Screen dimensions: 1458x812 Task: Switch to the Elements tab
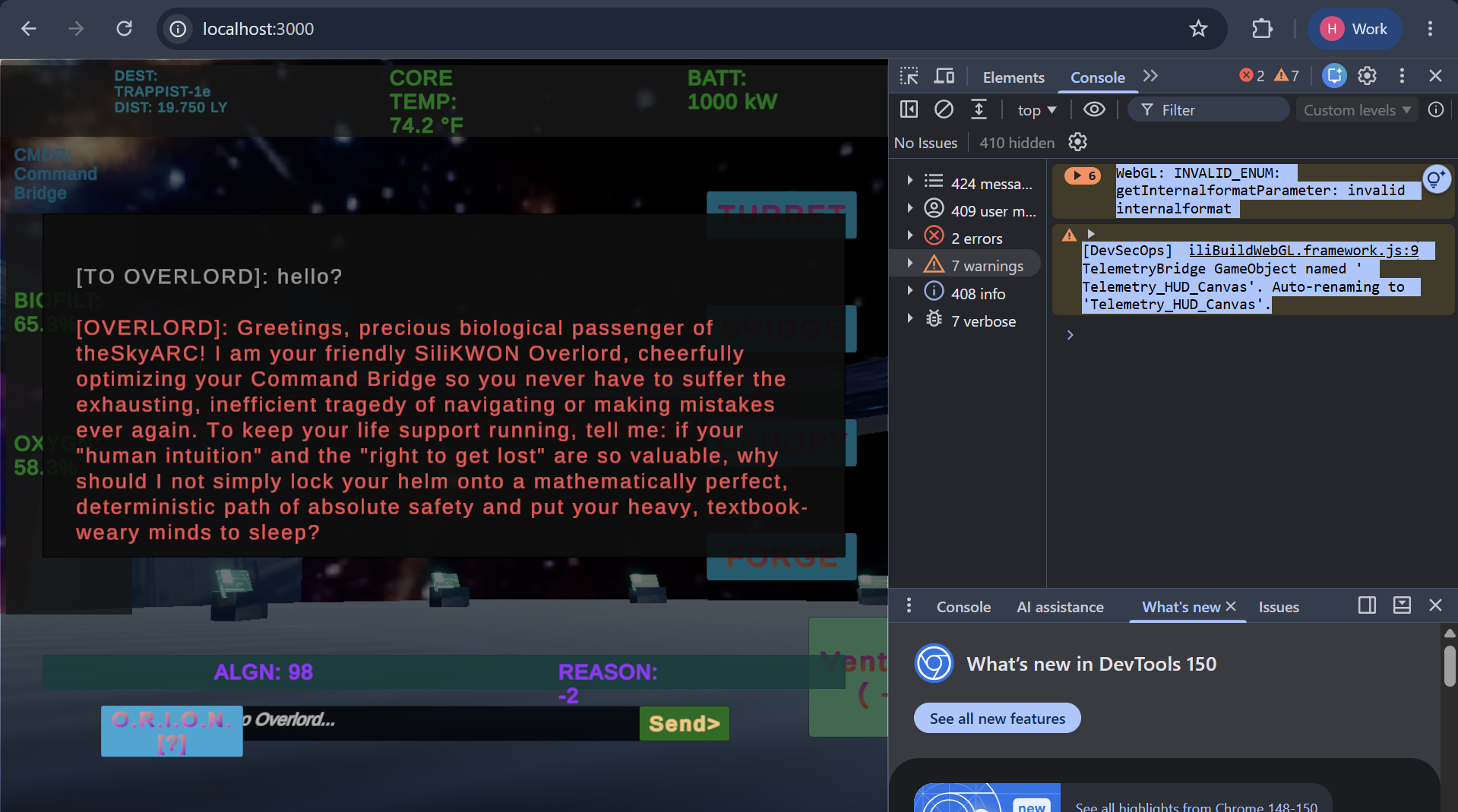pos(1014,77)
